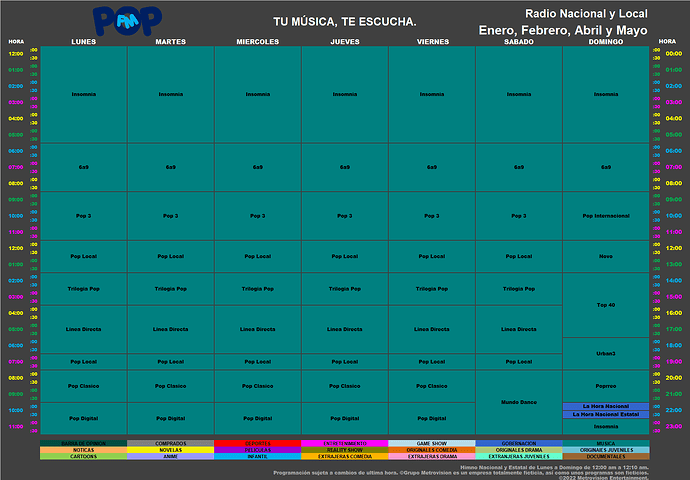Click Sunday's Top 40 block
The height and width of the screenshot is (480, 690).
606,305
